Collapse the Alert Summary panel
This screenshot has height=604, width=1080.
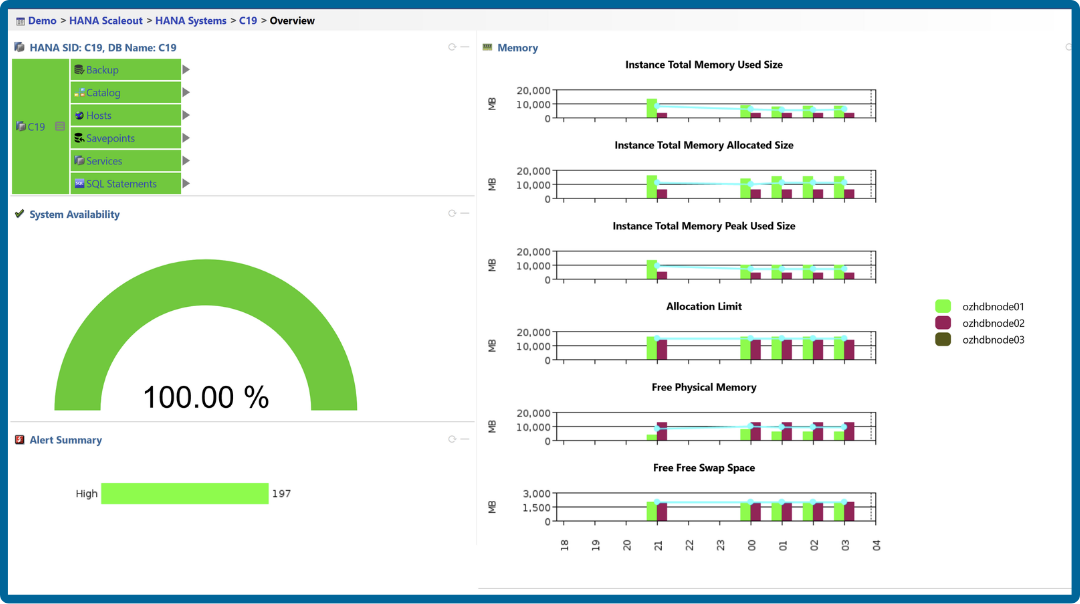click(465, 439)
